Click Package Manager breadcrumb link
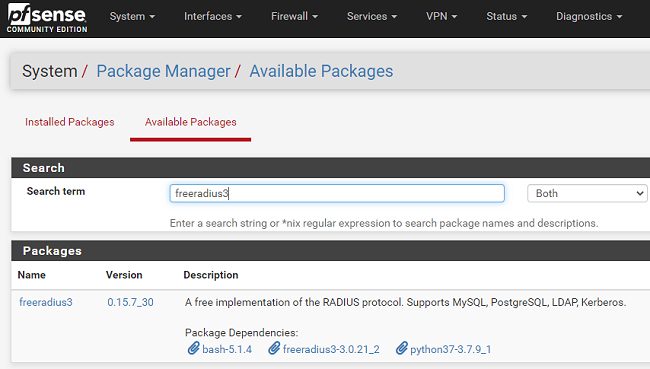This screenshot has width=650, height=369. click(x=163, y=71)
